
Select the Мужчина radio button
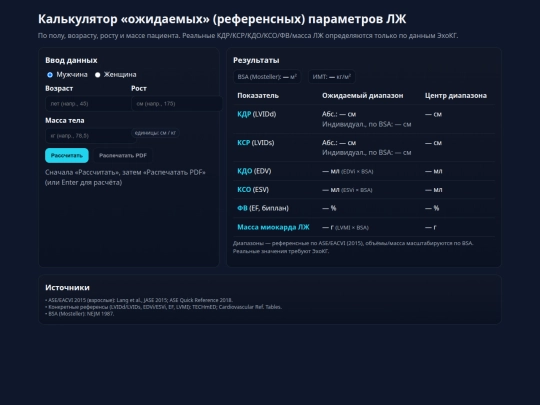50,75
